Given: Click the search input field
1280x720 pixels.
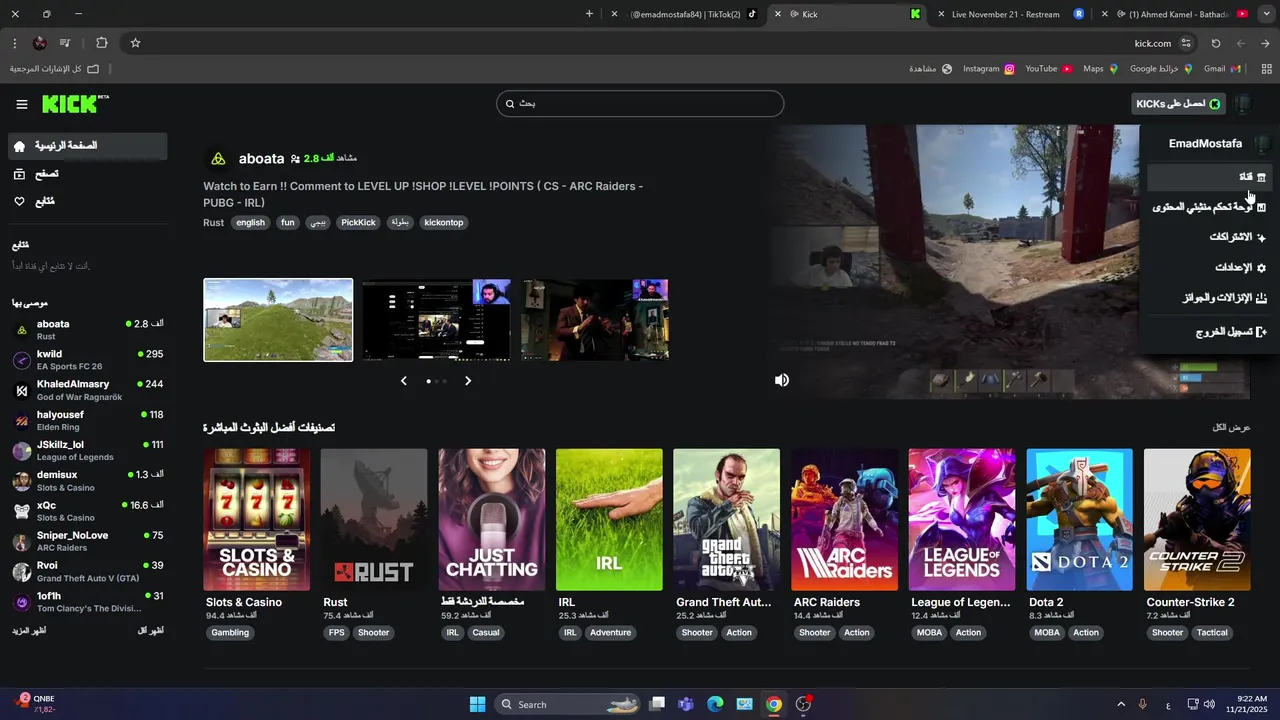Looking at the screenshot, I should pyautogui.click(x=640, y=103).
